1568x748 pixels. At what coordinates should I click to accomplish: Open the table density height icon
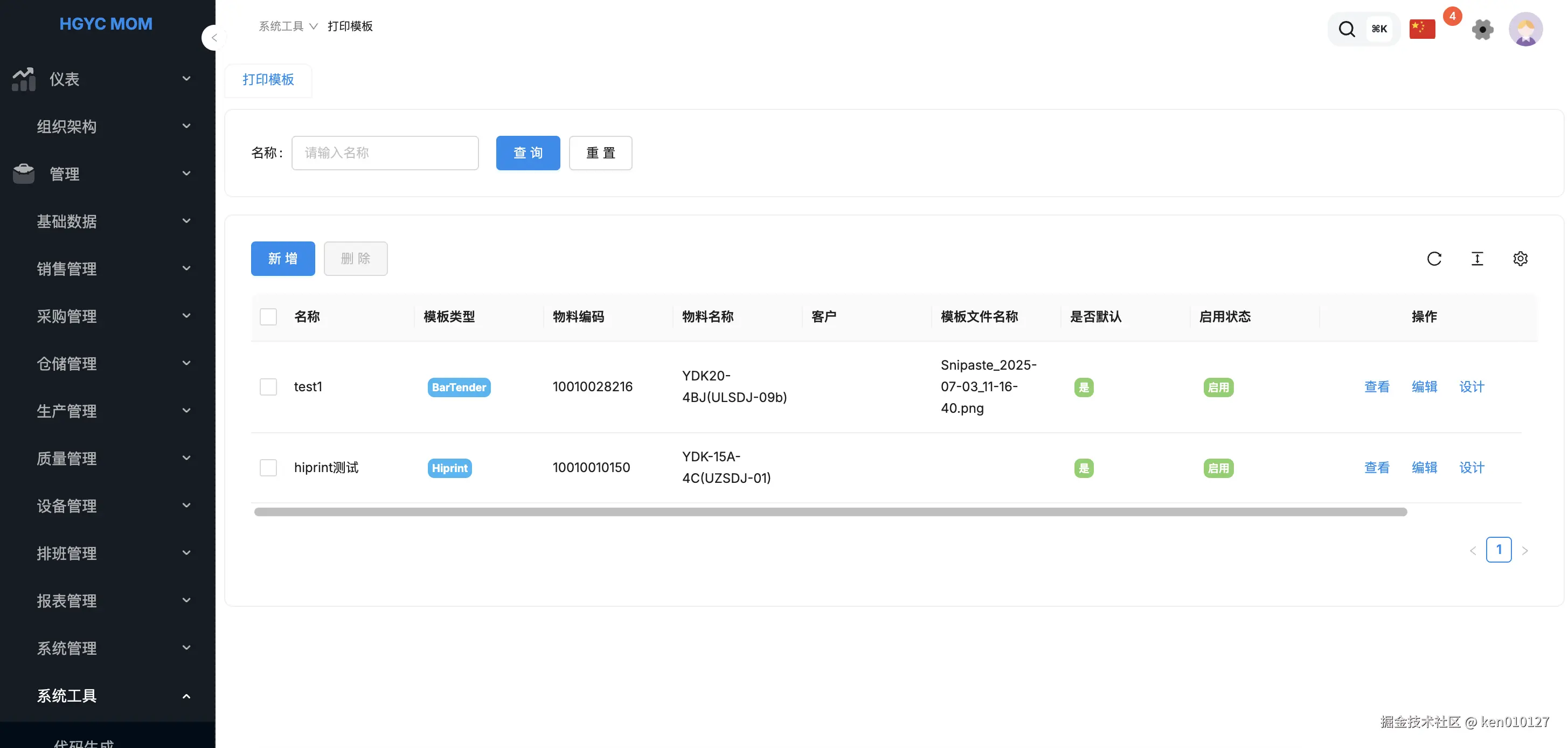tap(1477, 259)
